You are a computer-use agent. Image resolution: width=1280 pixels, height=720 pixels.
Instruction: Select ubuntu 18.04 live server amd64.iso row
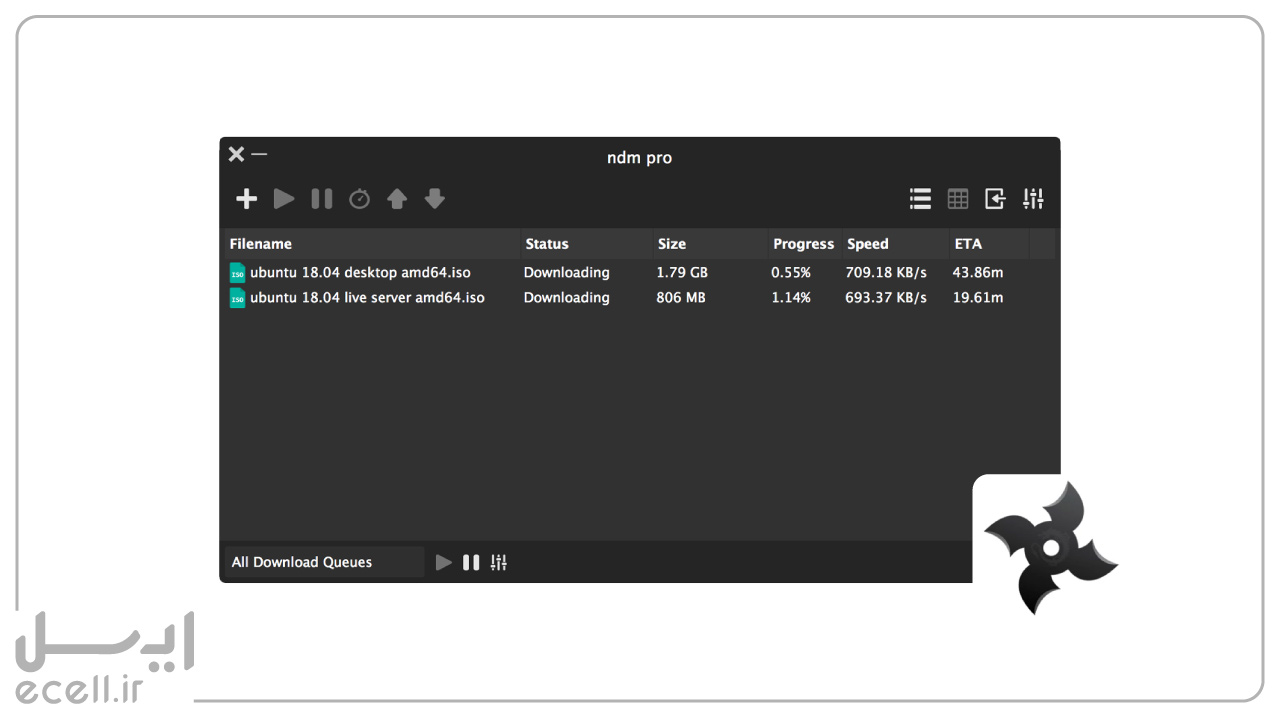pos(640,297)
